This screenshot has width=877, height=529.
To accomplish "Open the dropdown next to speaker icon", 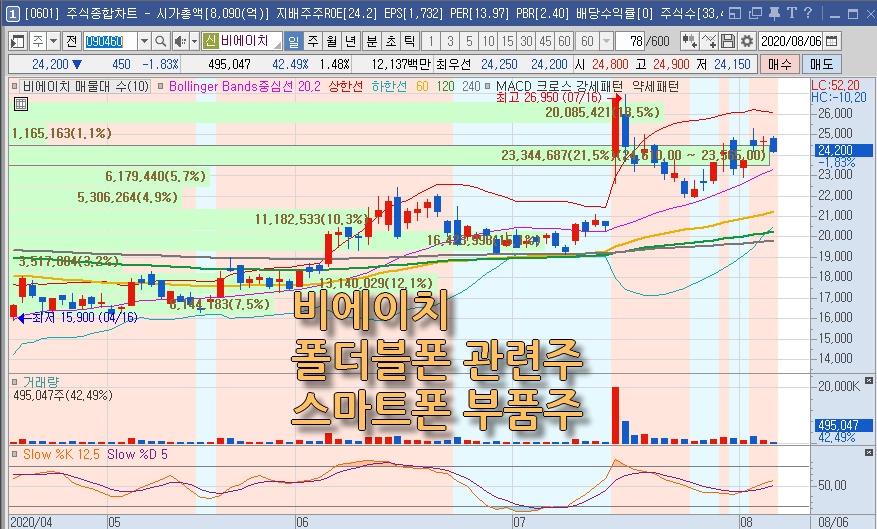I will pyautogui.click(x=194, y=41).
